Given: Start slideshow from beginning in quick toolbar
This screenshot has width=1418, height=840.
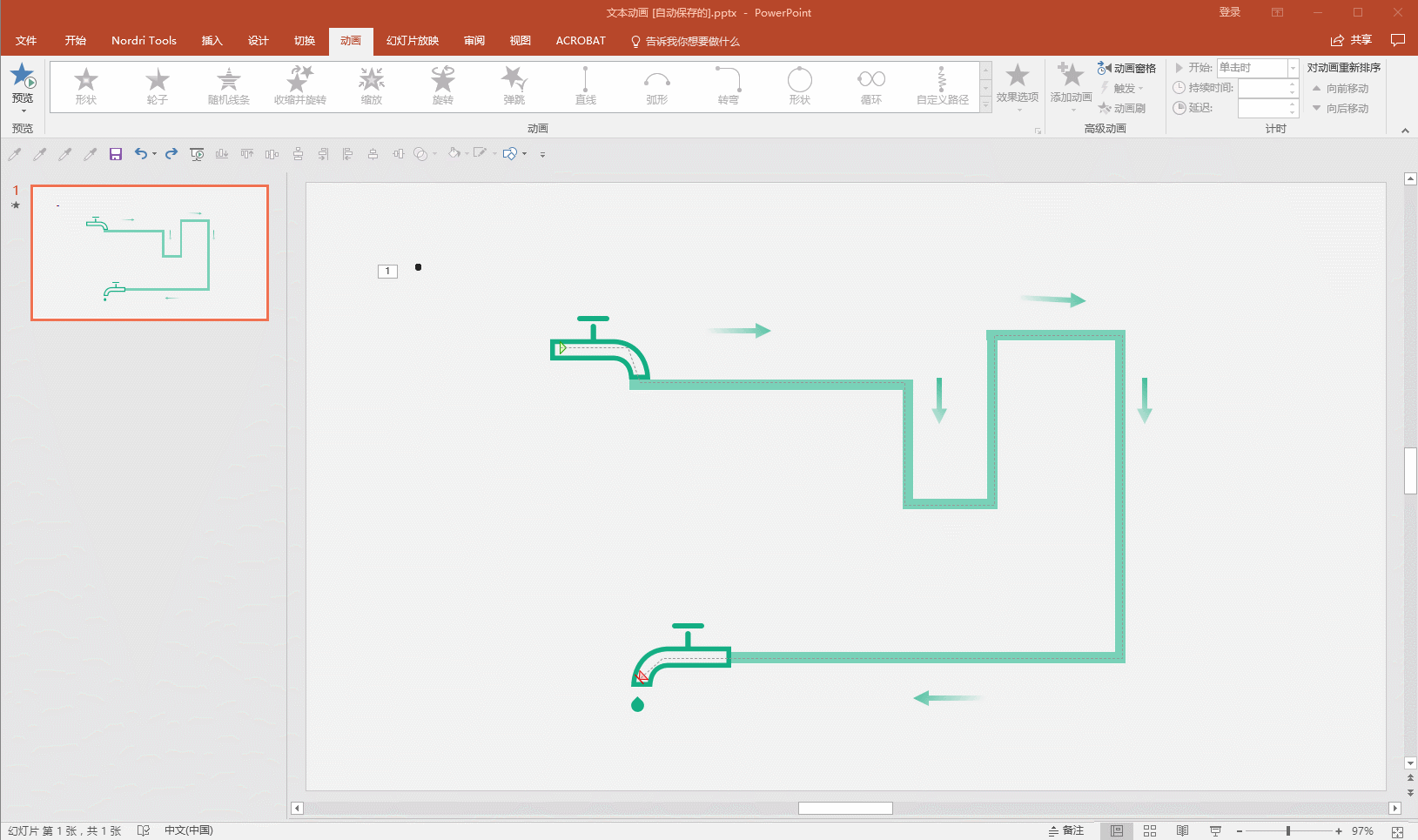Looking at the screenshot, I should point(197,154).
